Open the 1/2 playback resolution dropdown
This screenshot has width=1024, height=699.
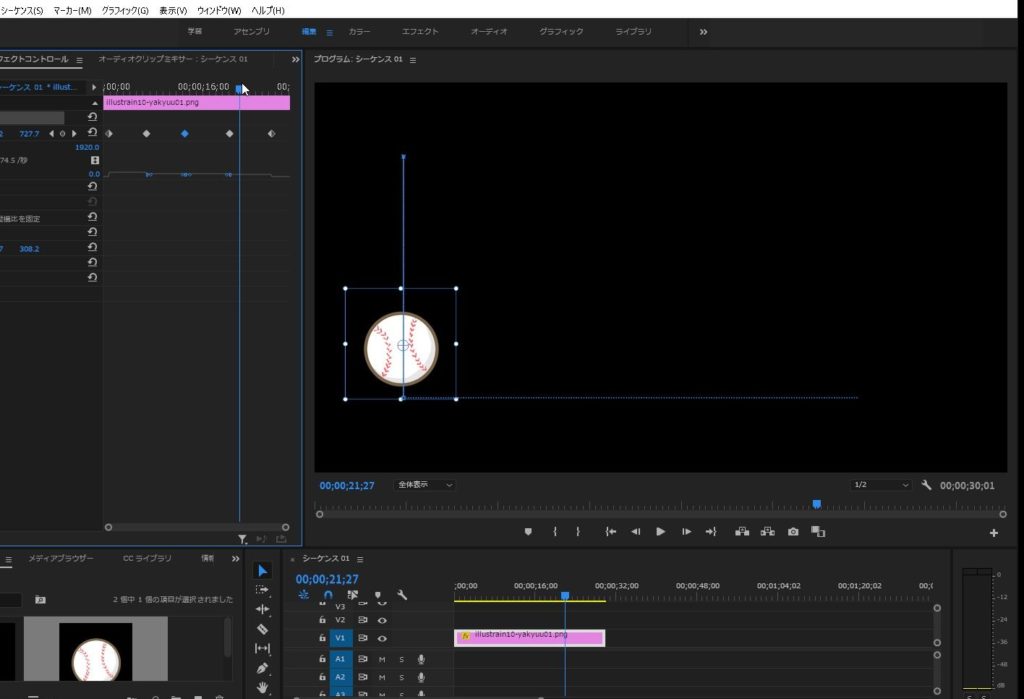tap(881, 485)
